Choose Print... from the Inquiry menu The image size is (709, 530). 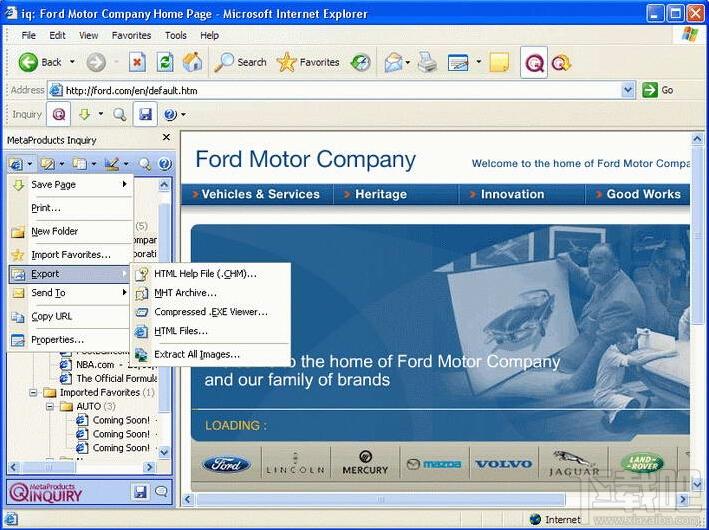[x=71, y=208]
